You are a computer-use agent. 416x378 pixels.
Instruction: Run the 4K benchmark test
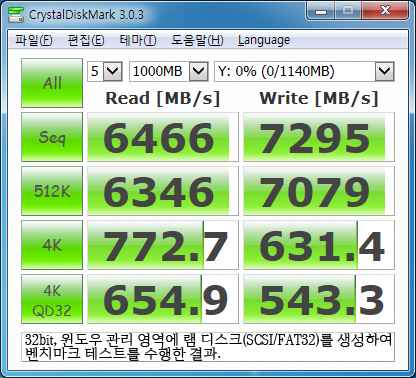pos(52,245)
